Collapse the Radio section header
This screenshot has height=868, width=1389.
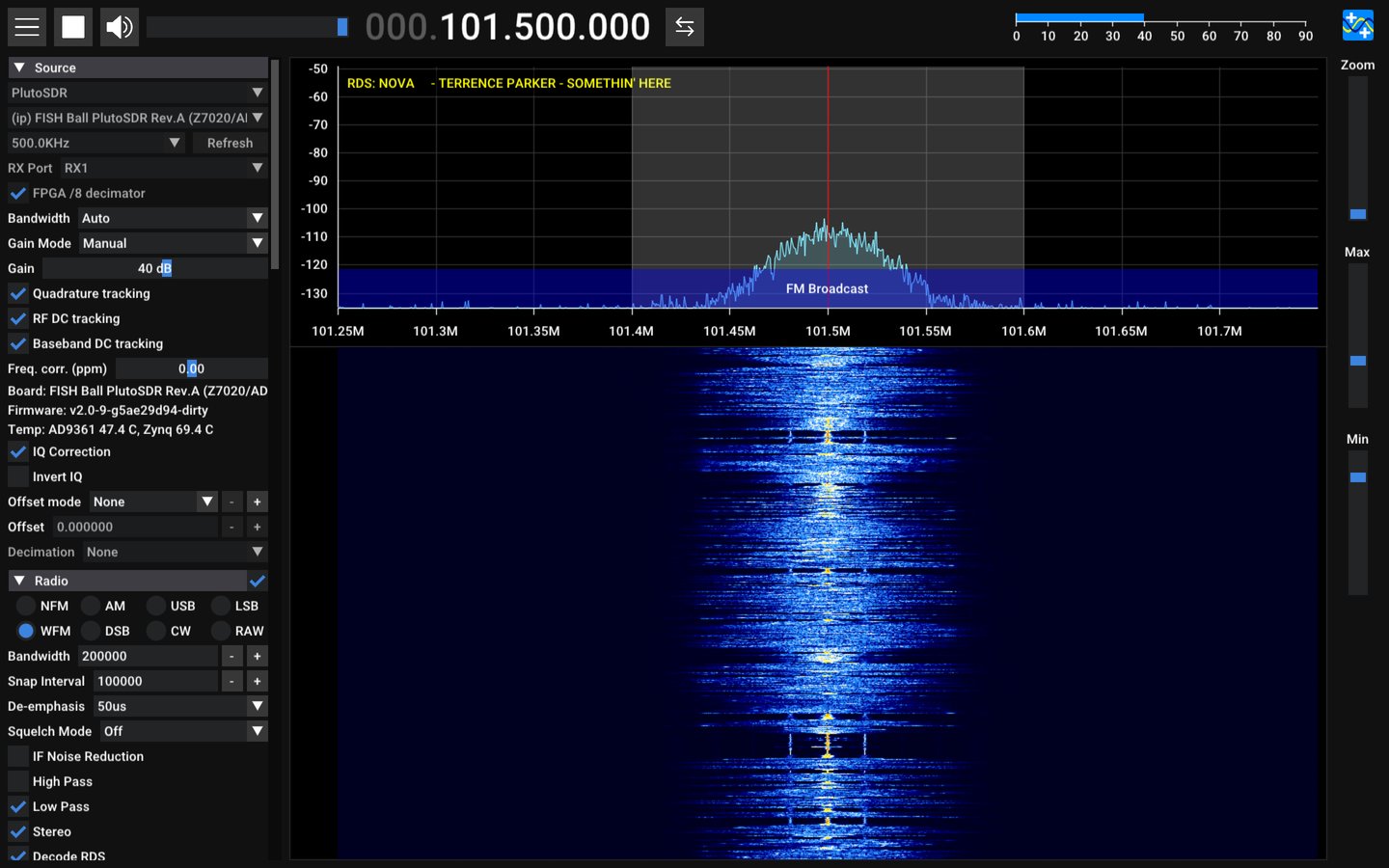click(x=127, y=581)
